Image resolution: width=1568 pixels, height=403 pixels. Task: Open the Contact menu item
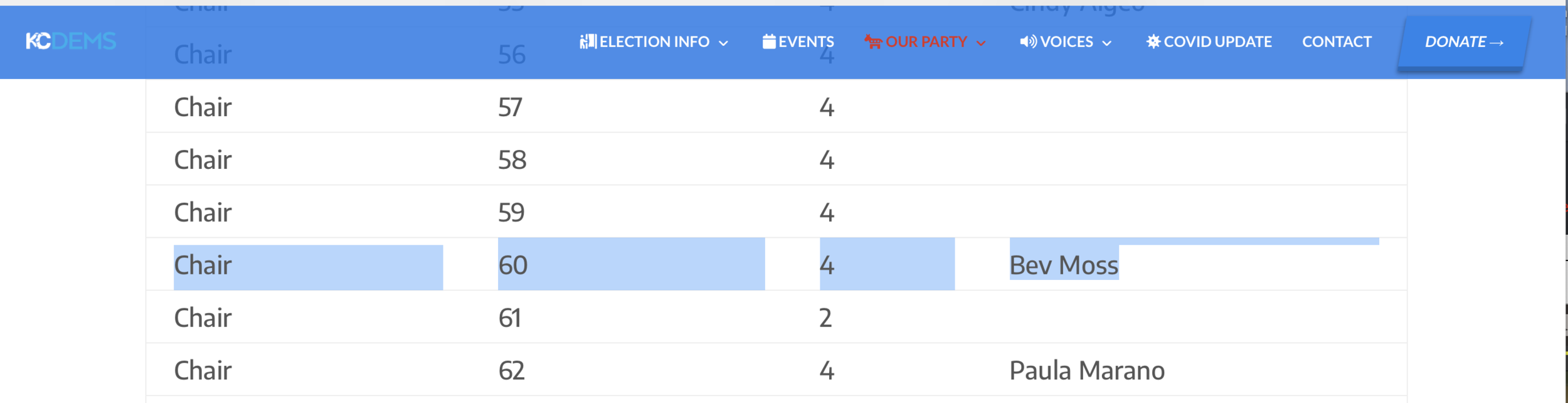click(x=1337, y=41)
